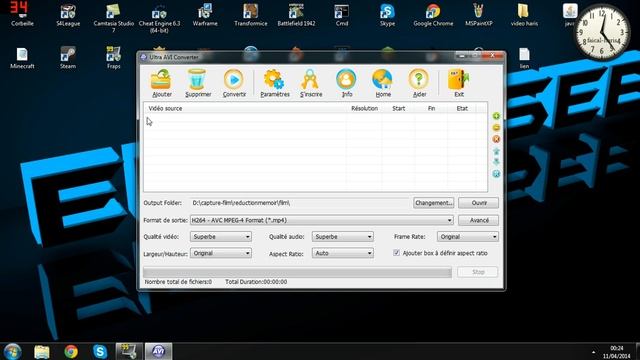The width and height of the screenshot is (640, 360).
Task: Click the move-down arrow side icon
Action: [496, 162]
